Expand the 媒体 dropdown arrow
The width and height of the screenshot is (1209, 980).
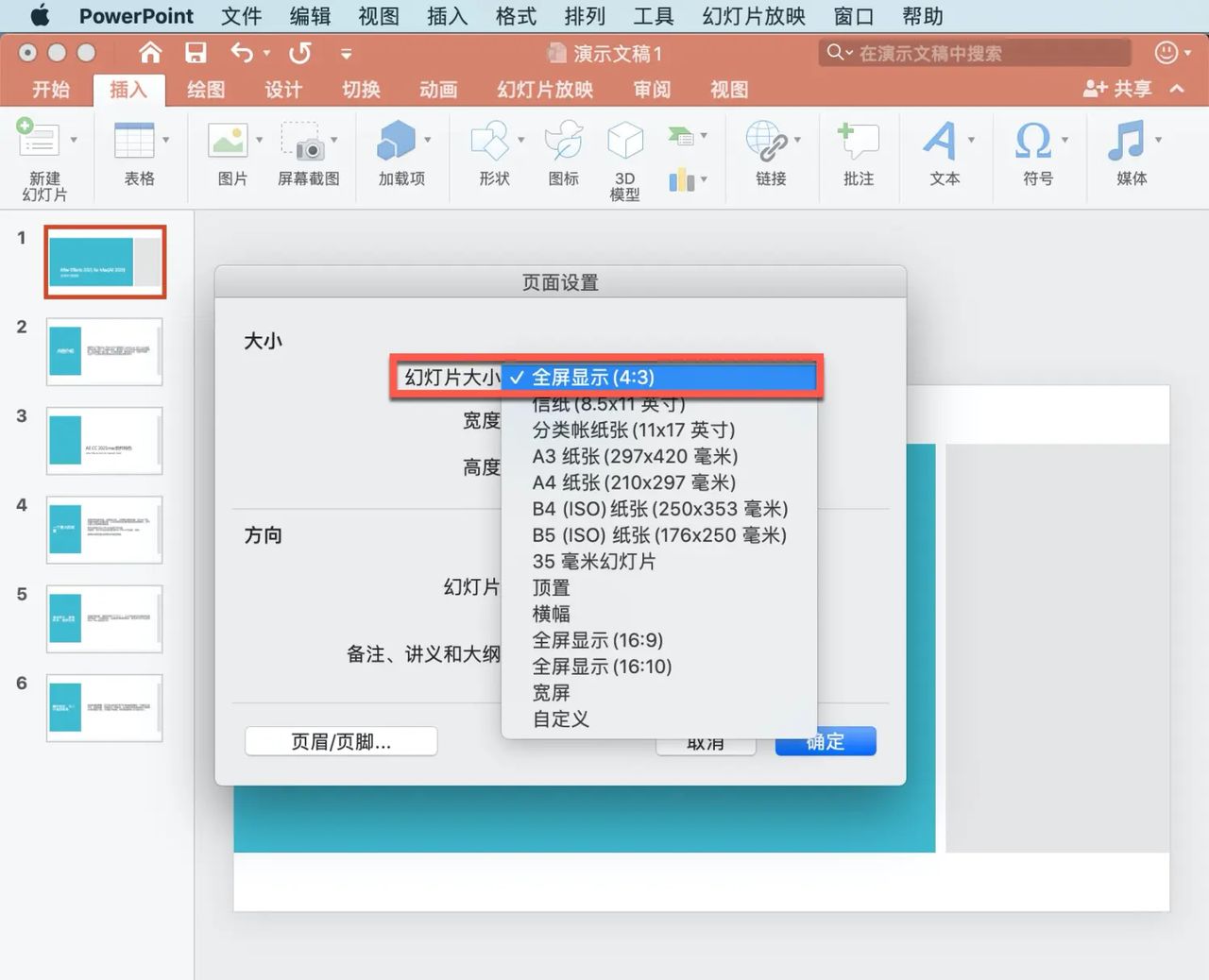pyautogui.click(x=1159, y=140)
